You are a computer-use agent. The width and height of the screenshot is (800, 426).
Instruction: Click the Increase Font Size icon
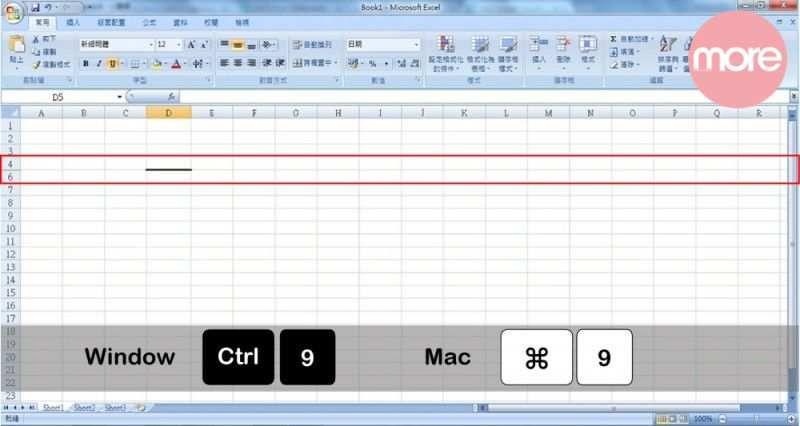[x=191, y=44]
